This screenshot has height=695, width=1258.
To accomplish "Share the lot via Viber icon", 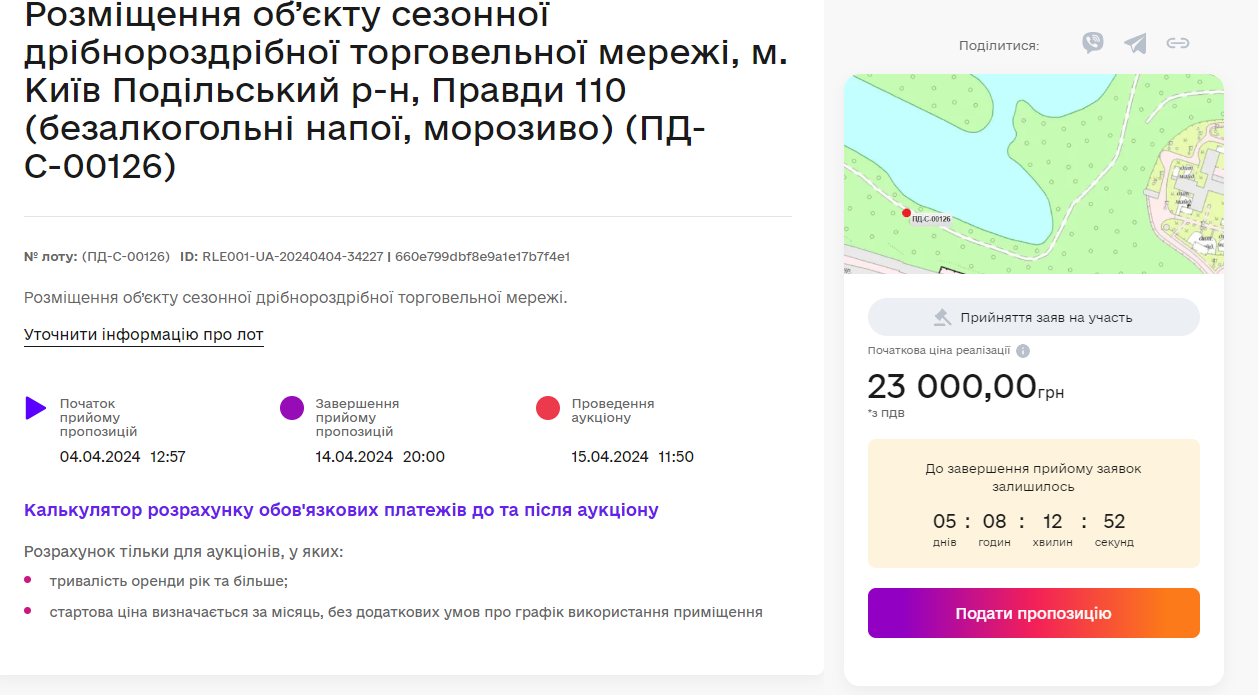I will click(1093, 44).
